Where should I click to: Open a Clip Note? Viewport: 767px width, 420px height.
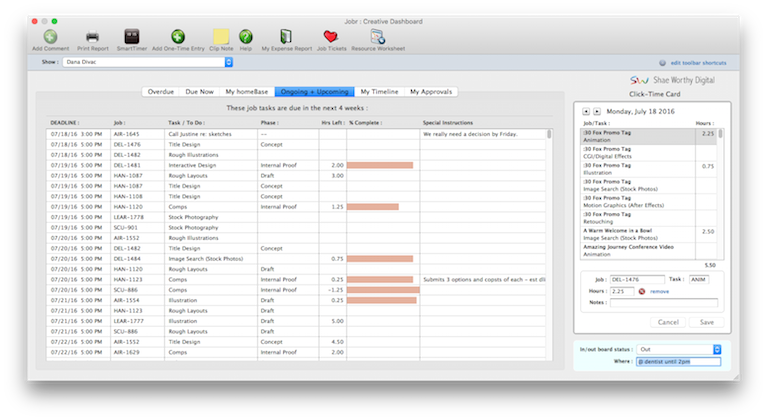[x=221, y=36]
